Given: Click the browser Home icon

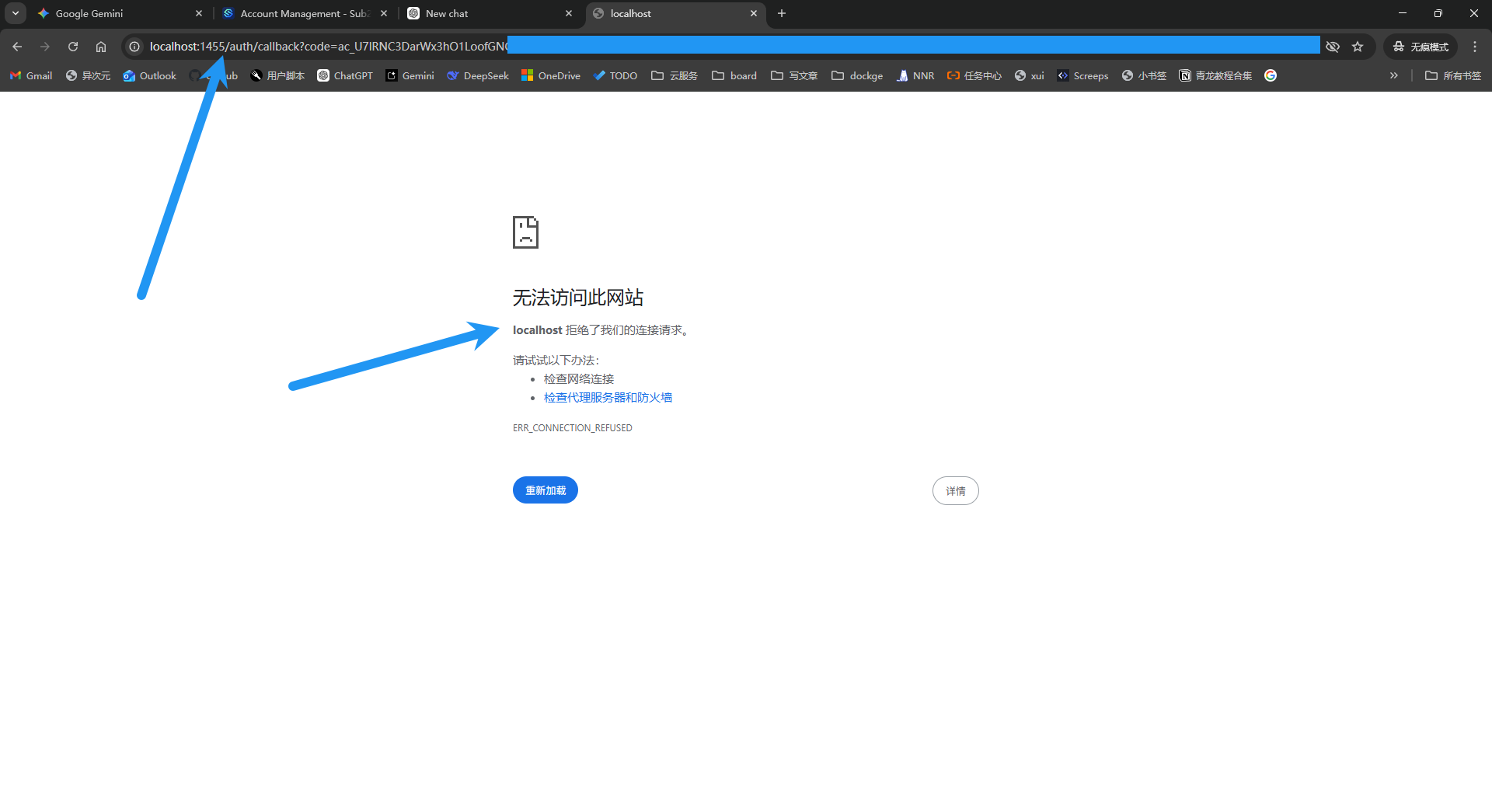Looking at the screenshot, I should pyautogui.click(x=100, y=47).
